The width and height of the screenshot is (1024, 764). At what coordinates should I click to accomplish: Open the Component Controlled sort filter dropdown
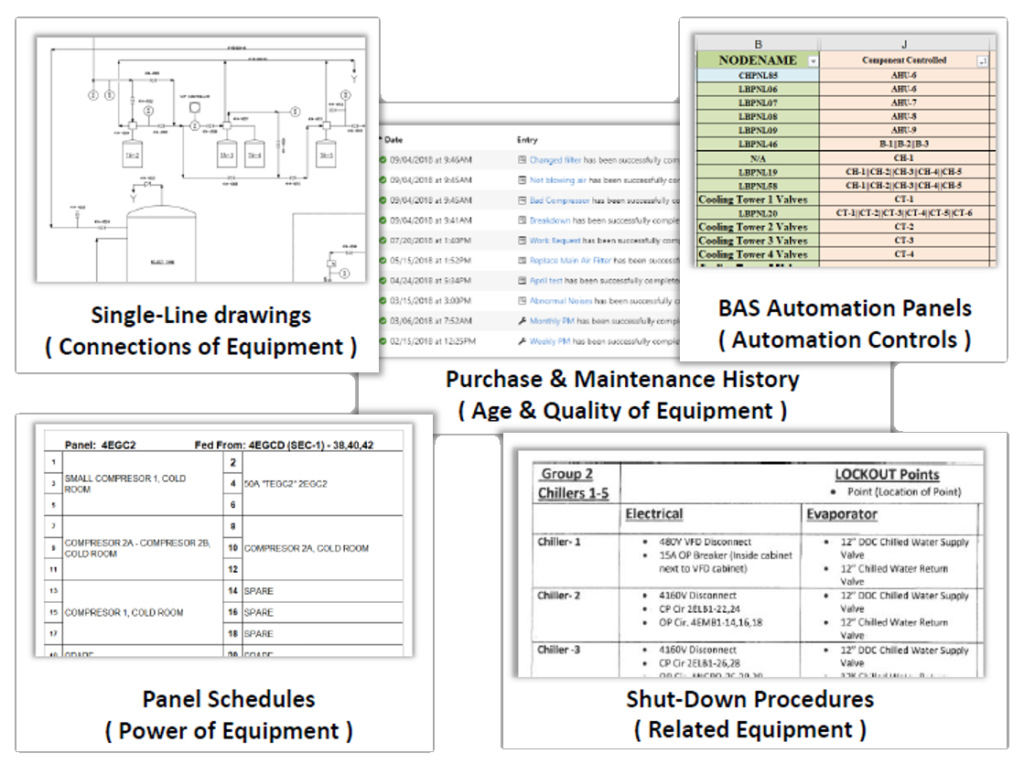[x=982, y=61]
